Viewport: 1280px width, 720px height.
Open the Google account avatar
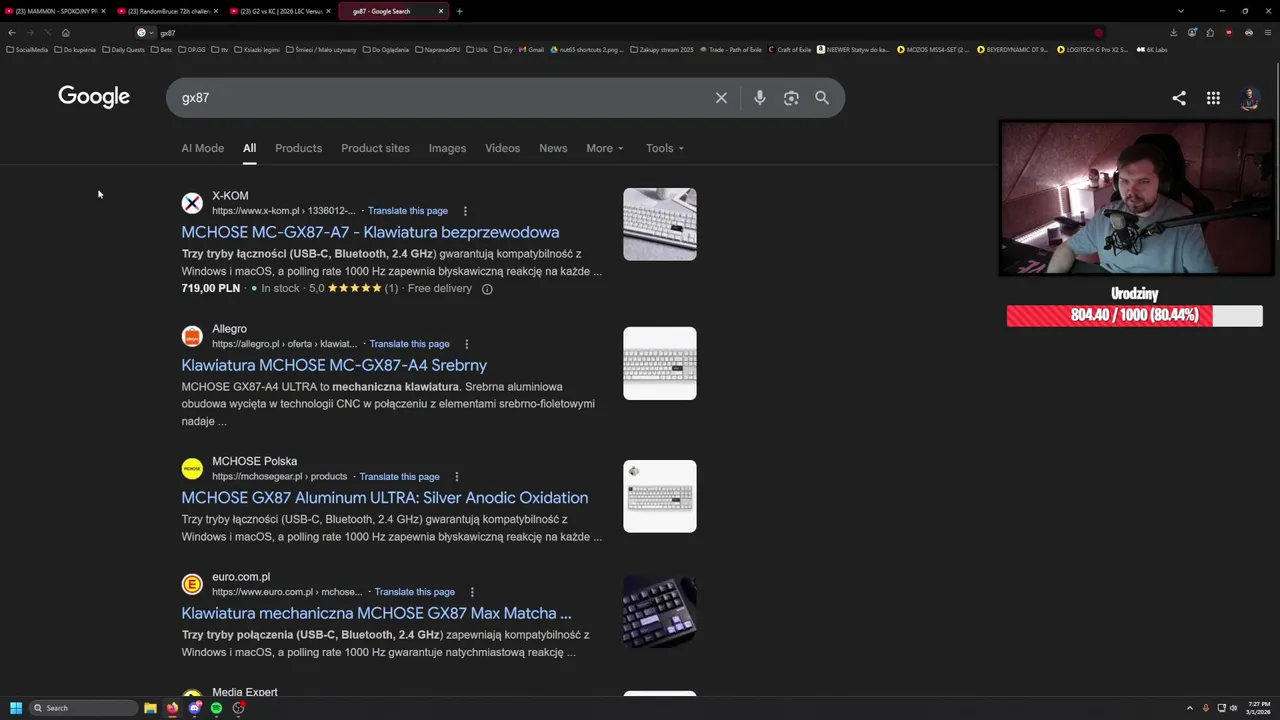(1249, 98)
